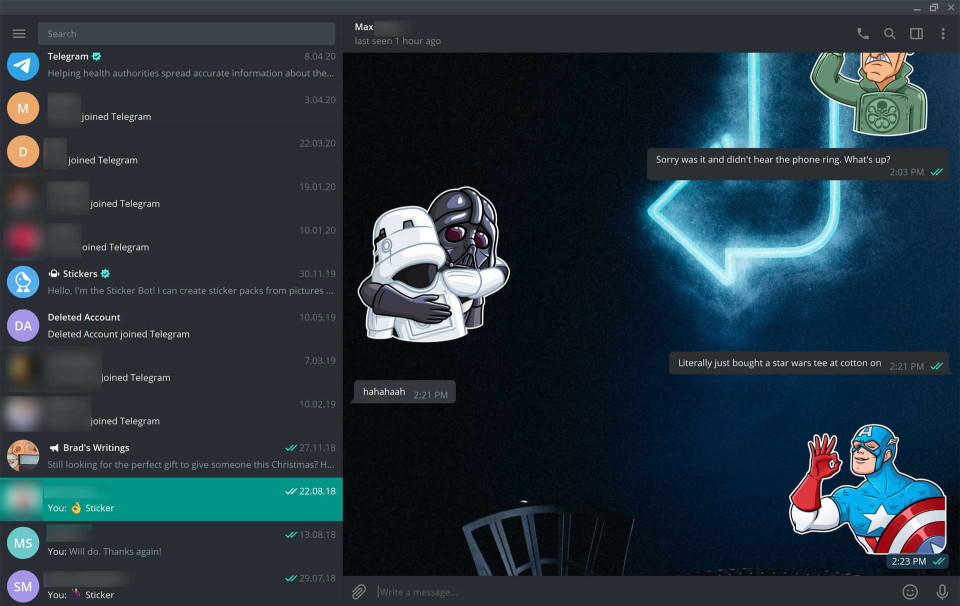Click the chat list Search box

186,34
